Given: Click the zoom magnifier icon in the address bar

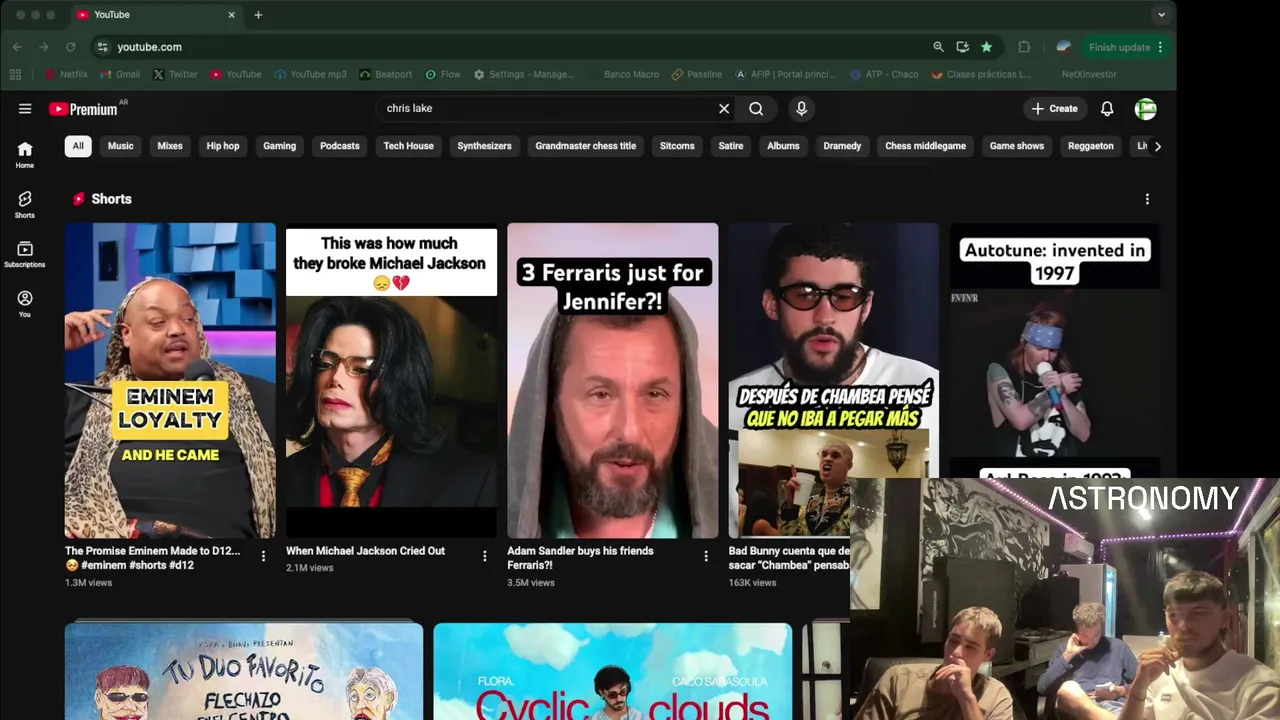Looking at the screenshot, I should click(x=938, y=47).
